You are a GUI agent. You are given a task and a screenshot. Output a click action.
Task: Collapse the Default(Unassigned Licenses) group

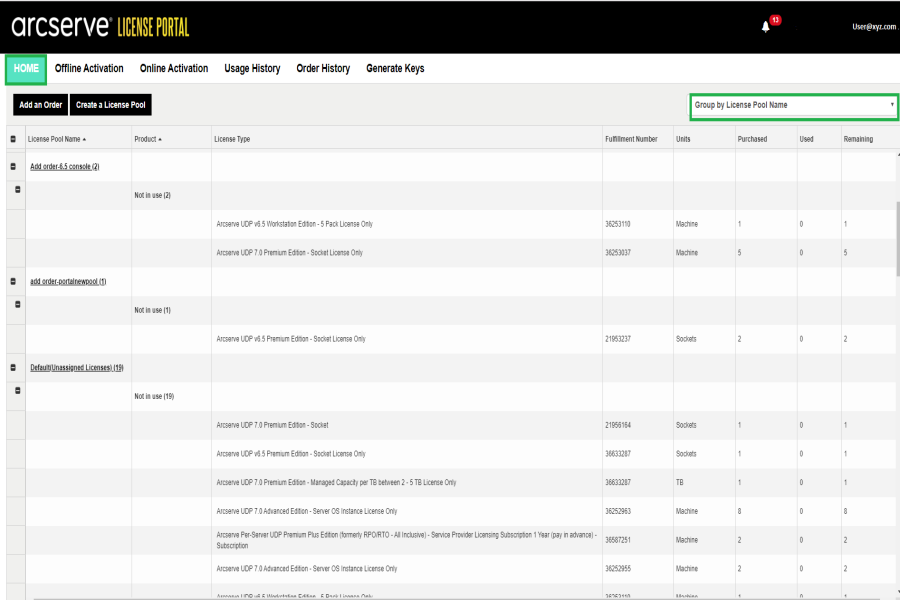pyautogui.click(x=13, y=367)
